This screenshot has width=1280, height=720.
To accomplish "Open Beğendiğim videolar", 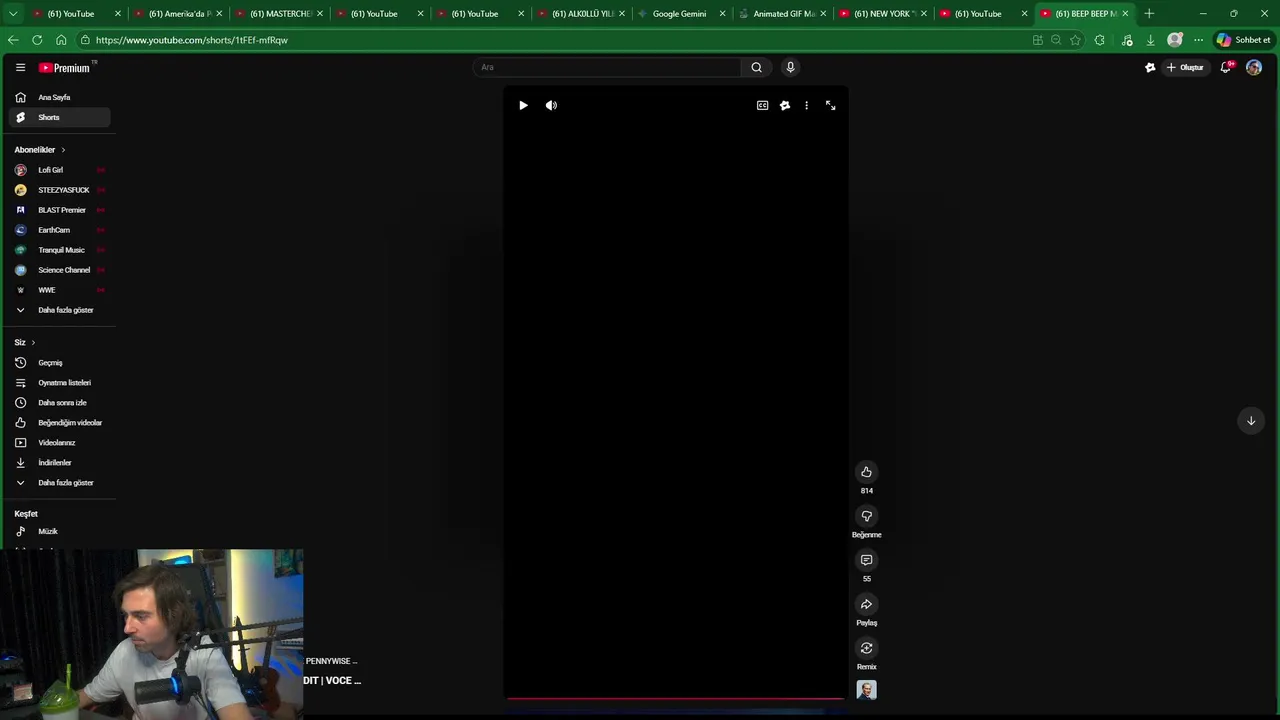I will [60, 423].
